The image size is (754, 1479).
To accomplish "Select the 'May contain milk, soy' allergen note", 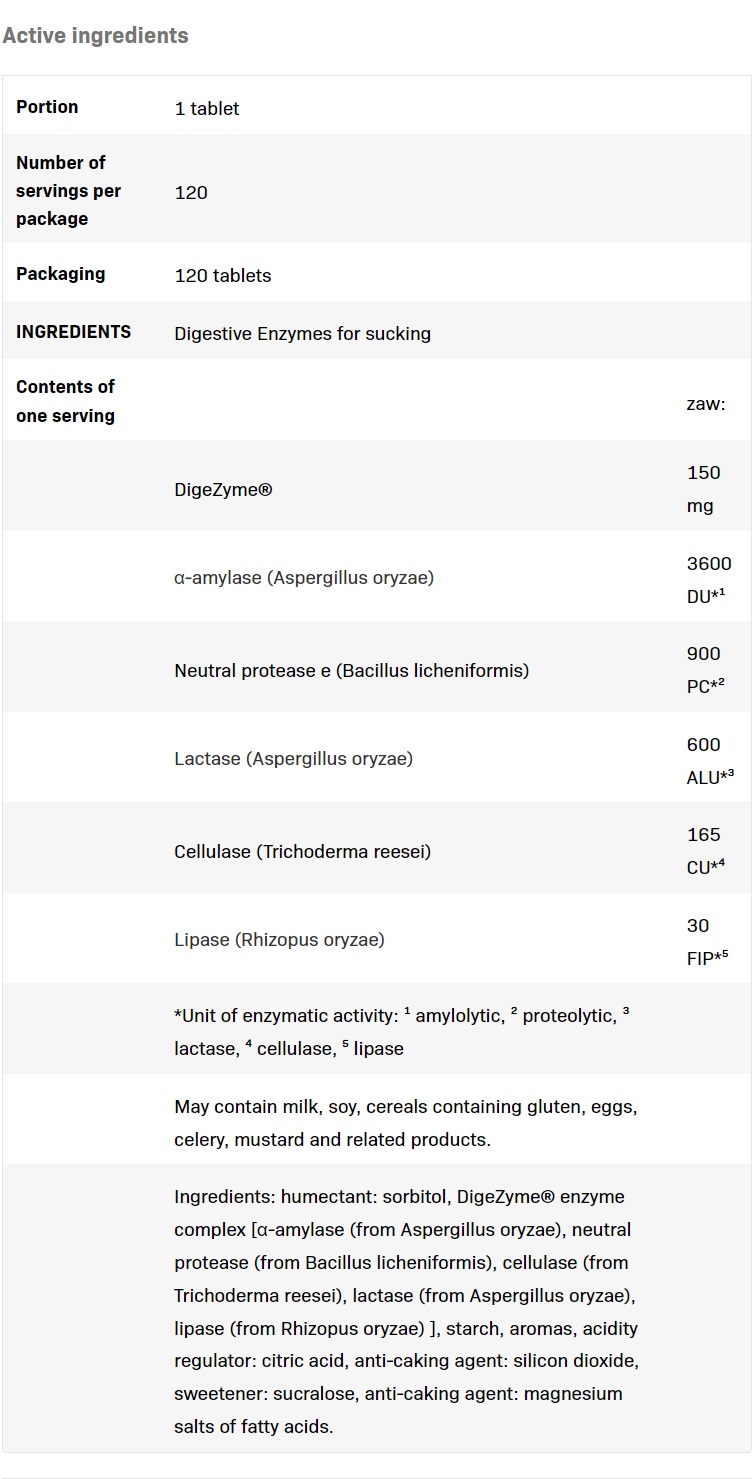I will click(405, 1122).
